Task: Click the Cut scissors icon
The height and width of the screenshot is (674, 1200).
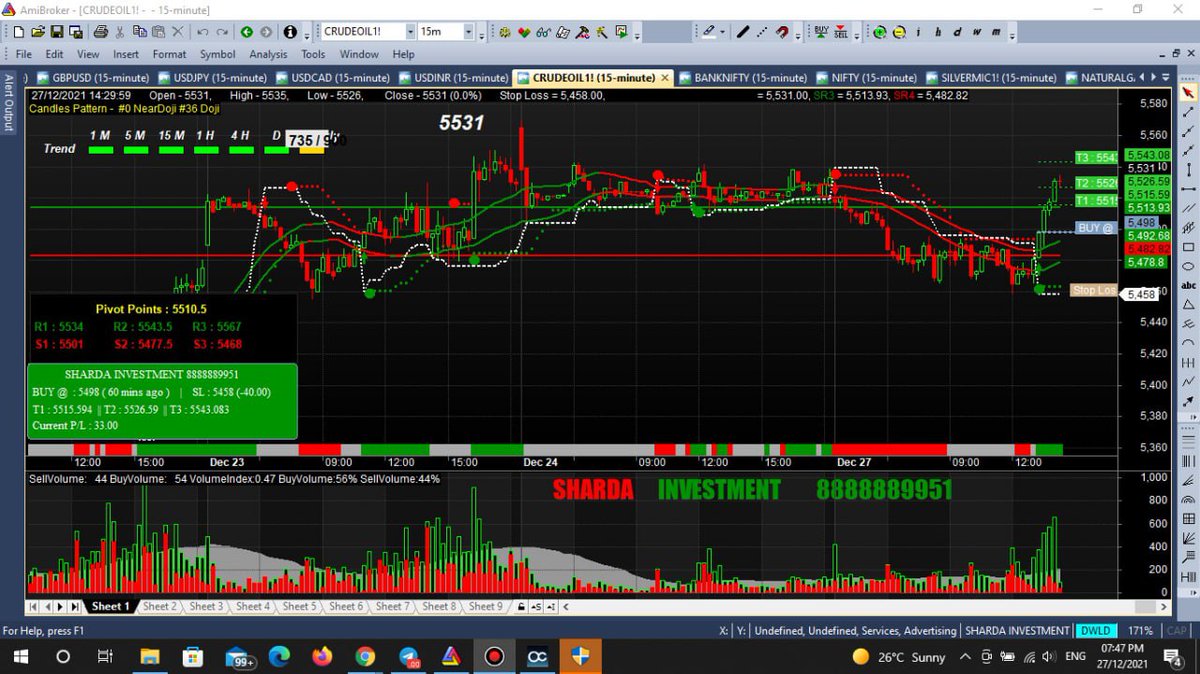Action: pyautogui.click(x=120, y=32)
